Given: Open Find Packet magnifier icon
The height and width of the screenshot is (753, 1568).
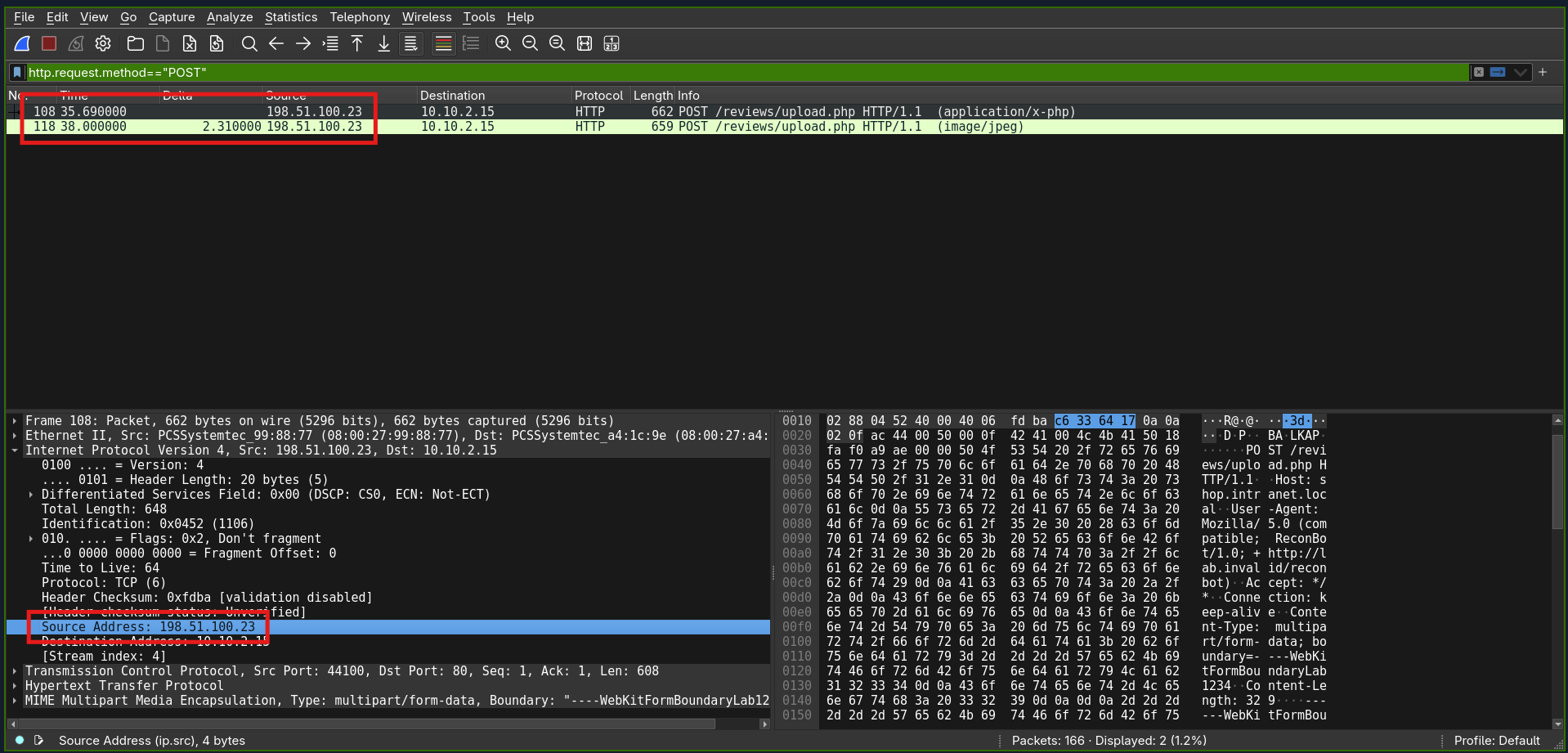Looking at the screenshot, I should coord(249,44).
